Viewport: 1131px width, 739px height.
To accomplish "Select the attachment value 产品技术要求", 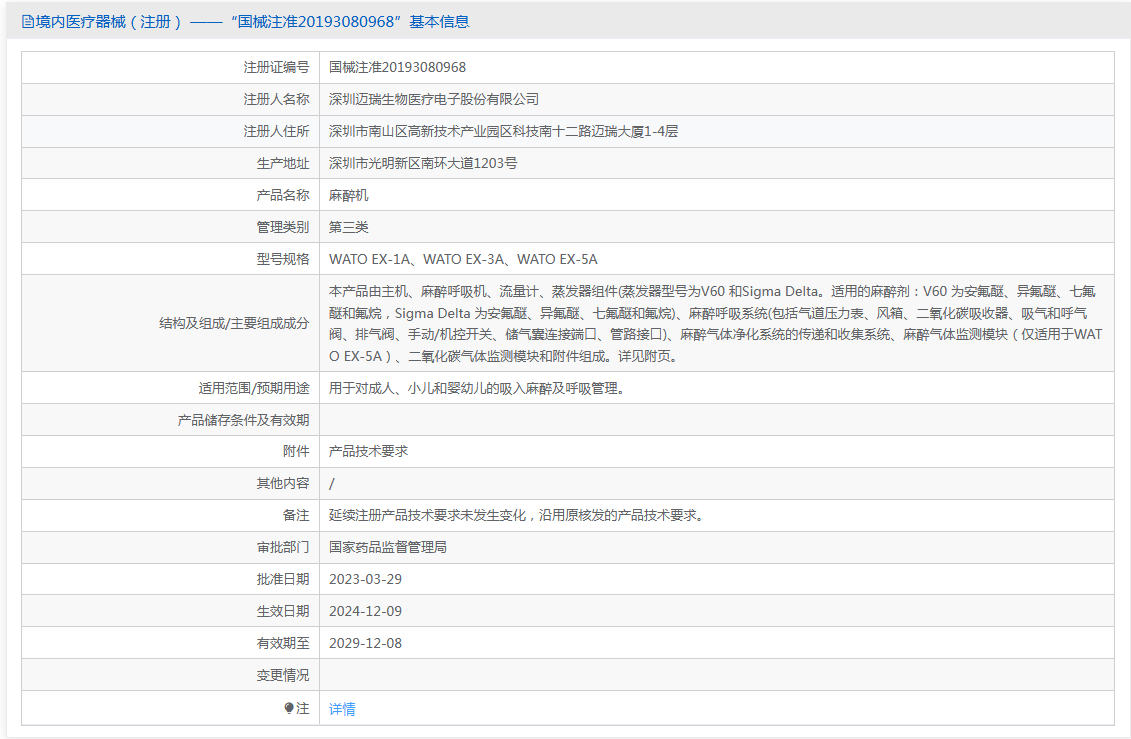I will [x=369, y=451].
